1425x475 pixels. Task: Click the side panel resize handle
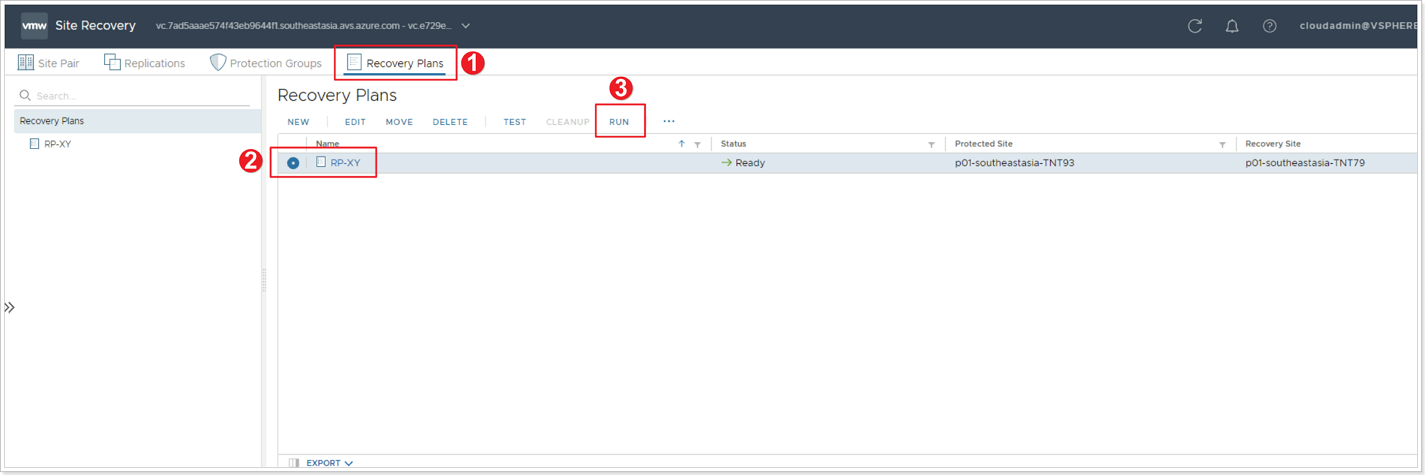point(264,280)
